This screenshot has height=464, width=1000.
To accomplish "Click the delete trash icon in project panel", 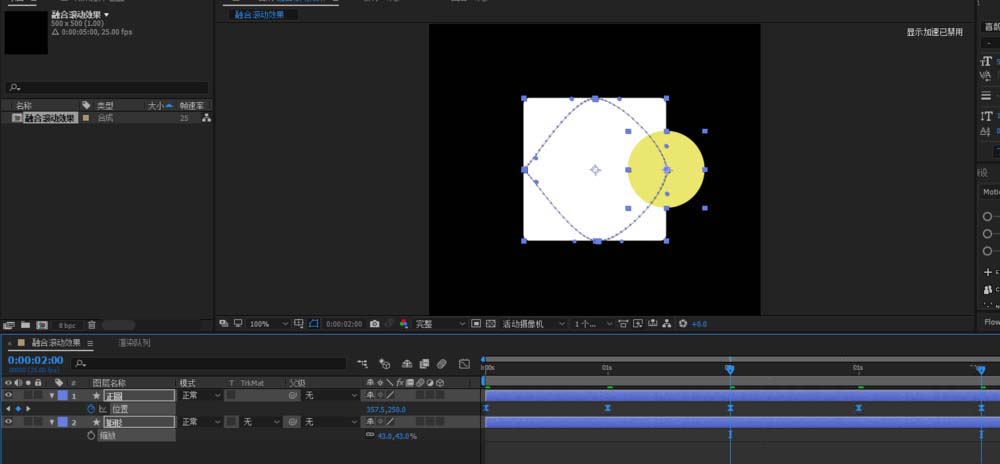I will pyautogui.click(x=92, y=325).
